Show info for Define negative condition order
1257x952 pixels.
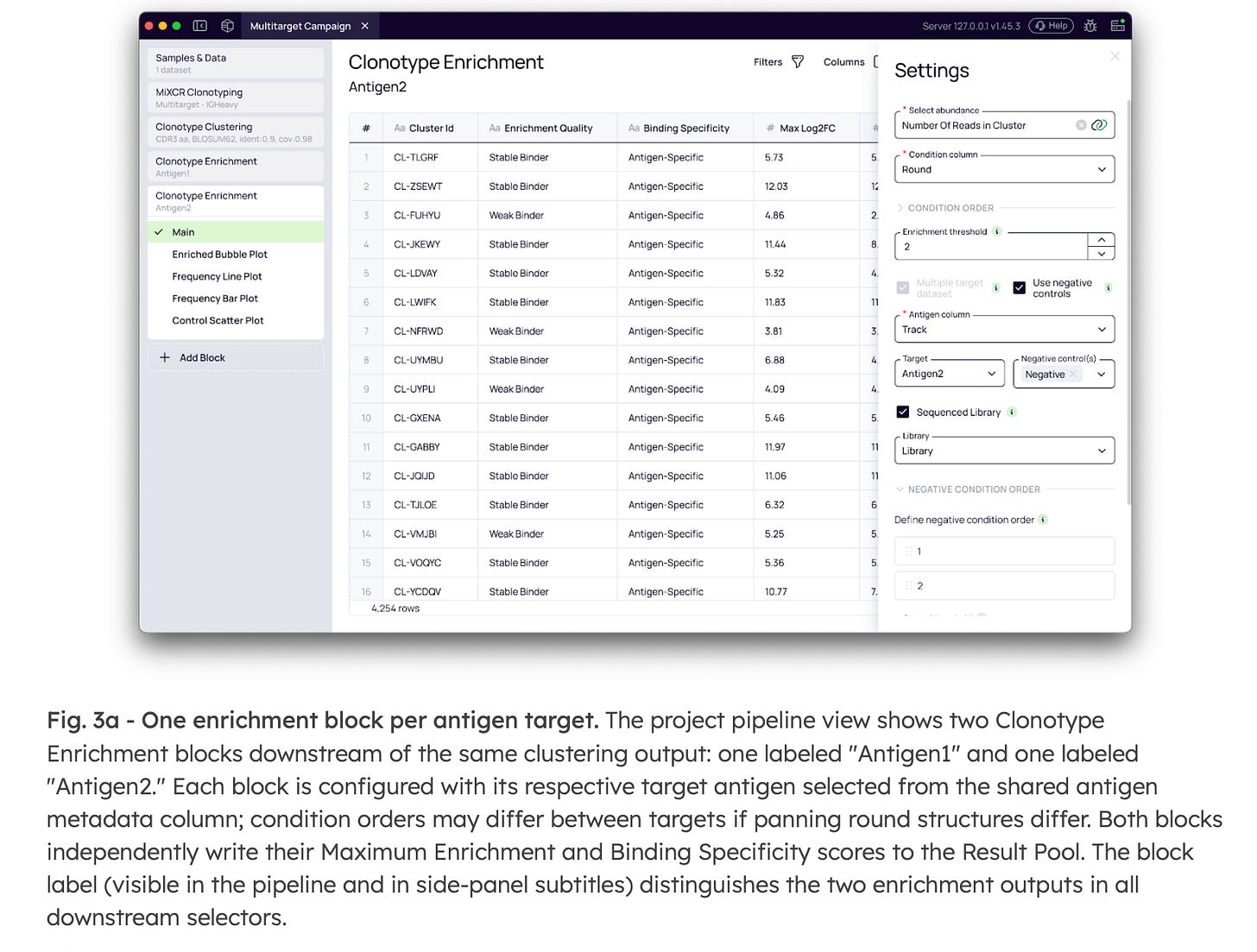click(x=1043, y=520)
